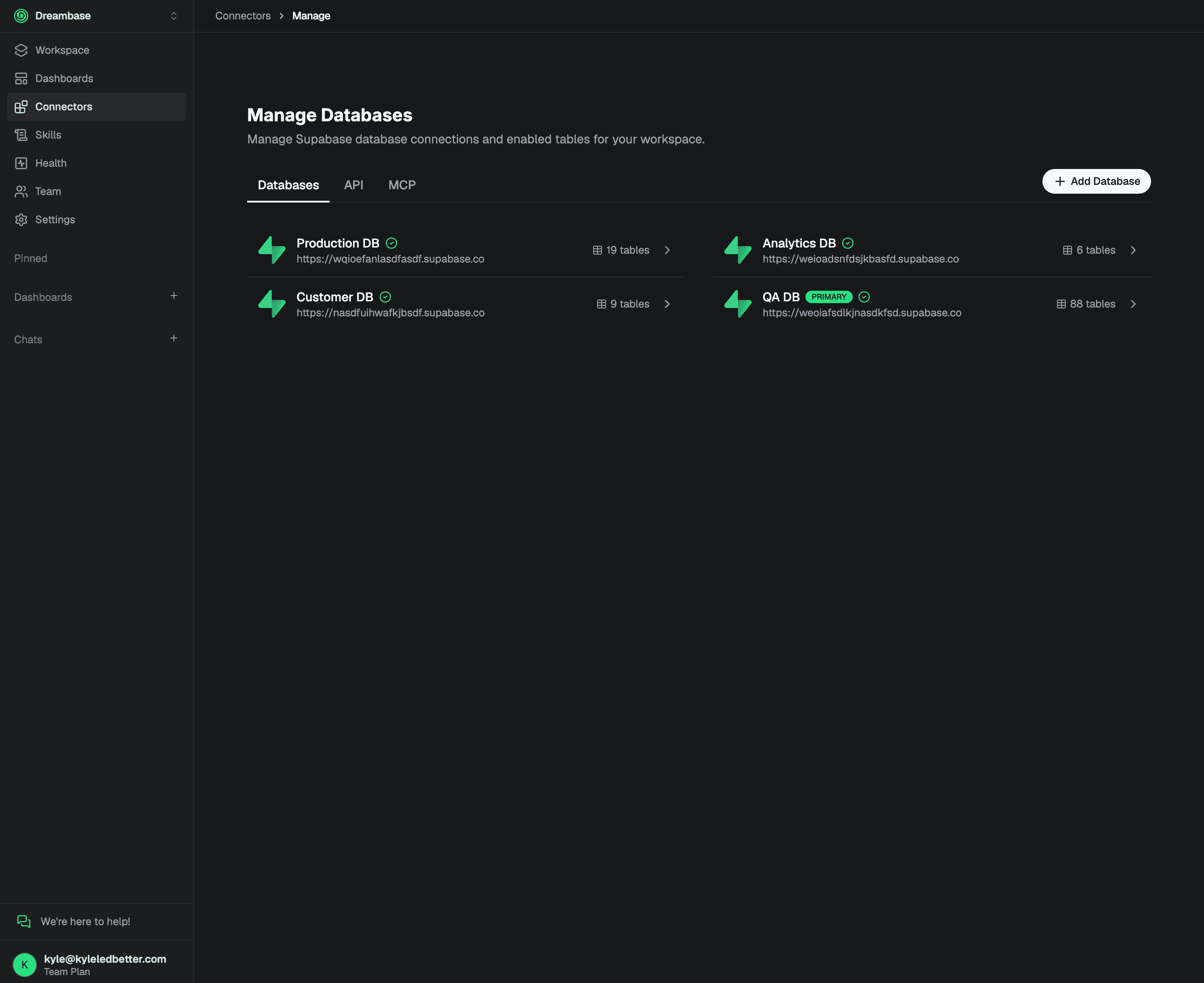
Task: Click the Analytics DB Supabase bolt icon
Action: pos(738,250)
